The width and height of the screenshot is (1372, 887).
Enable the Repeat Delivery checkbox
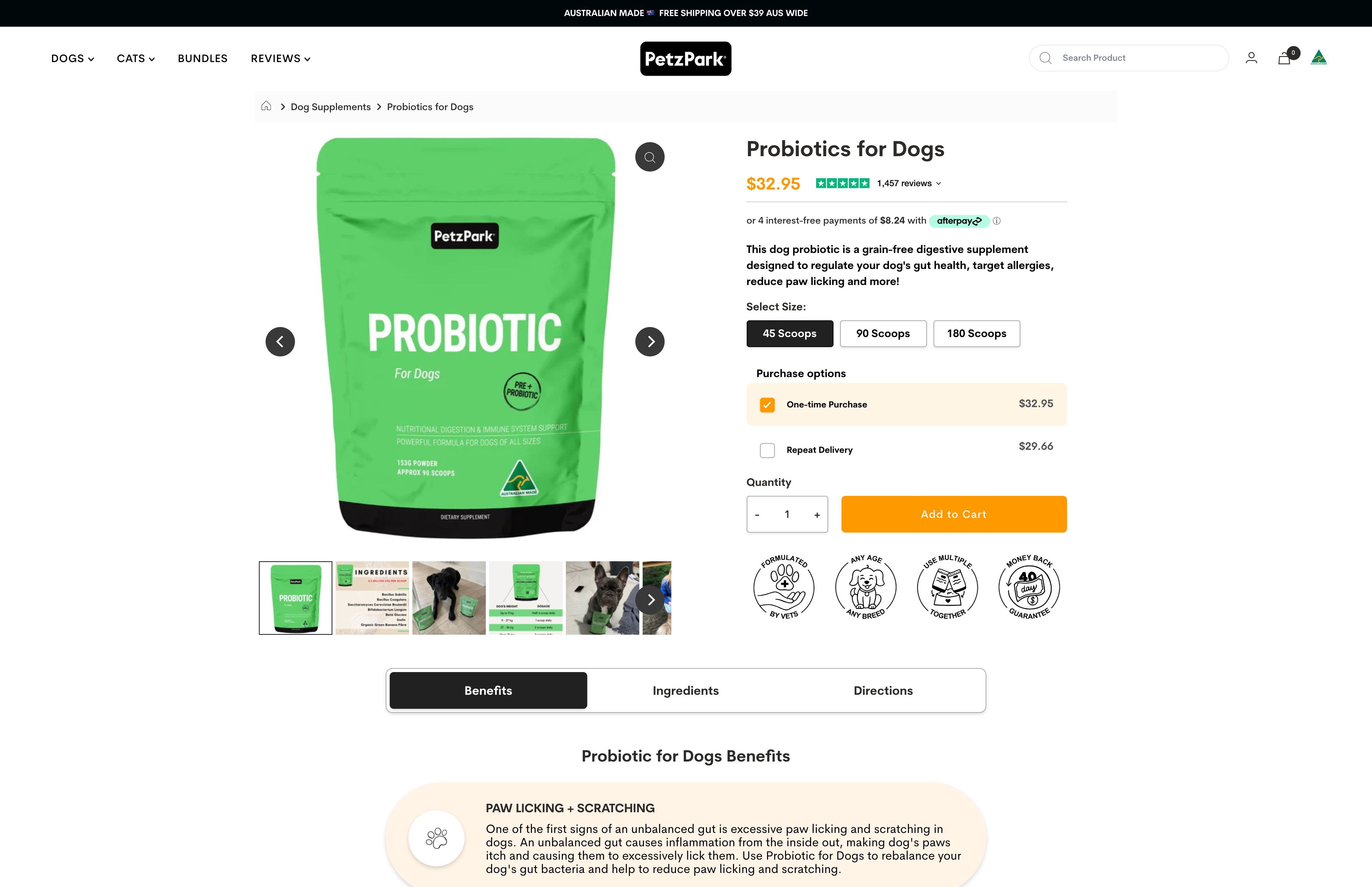767,450
